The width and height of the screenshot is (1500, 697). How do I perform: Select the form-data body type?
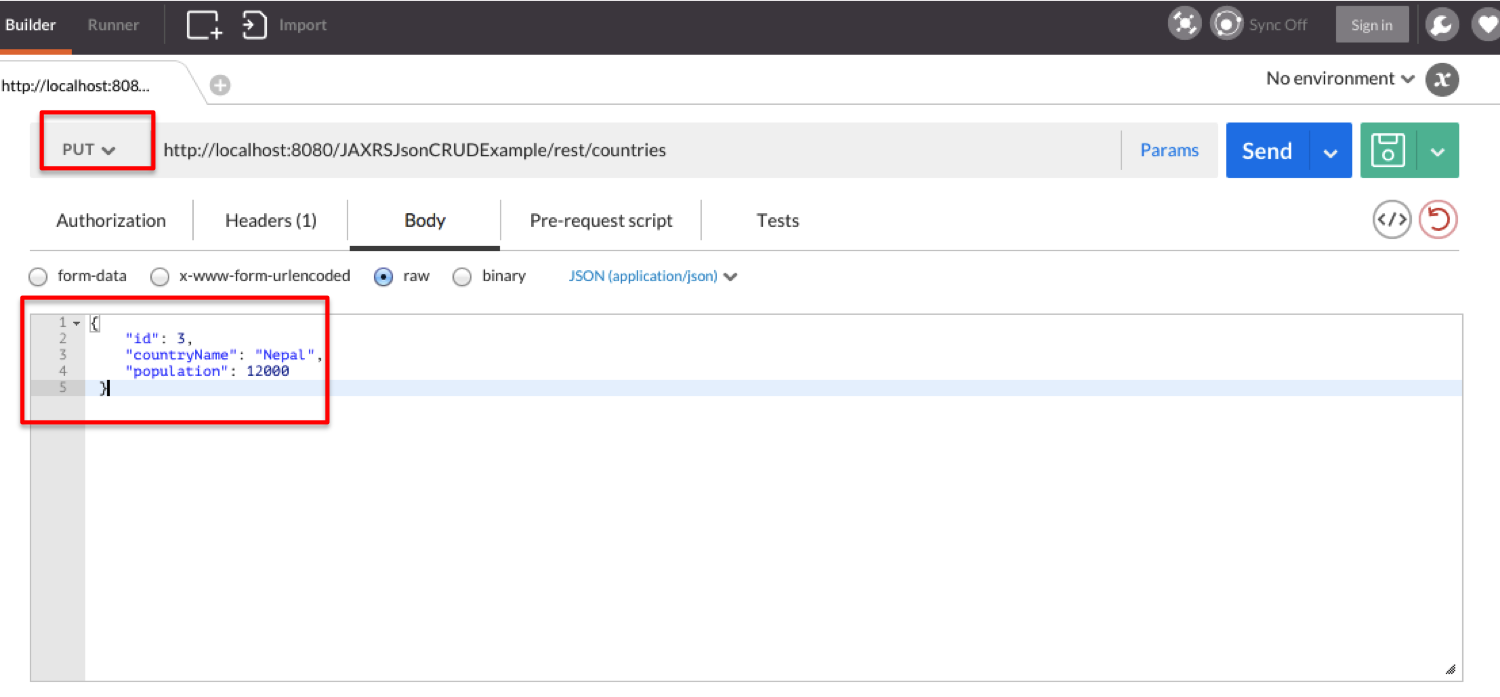(x=37, y=276)
